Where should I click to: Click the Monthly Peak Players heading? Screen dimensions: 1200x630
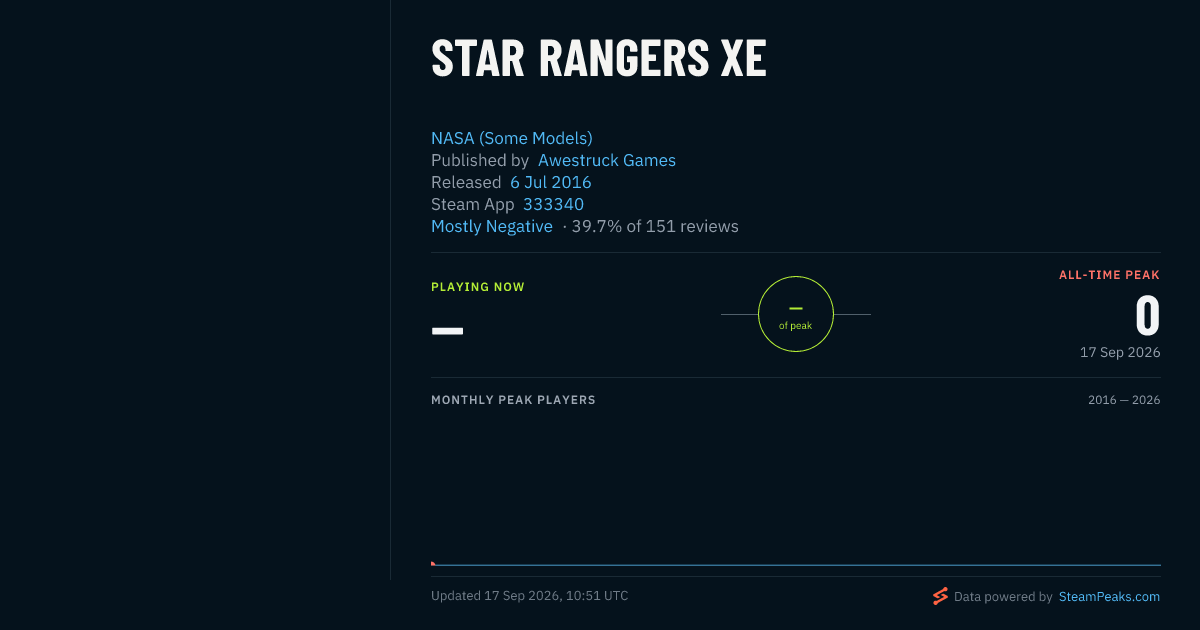pos(513,400)
